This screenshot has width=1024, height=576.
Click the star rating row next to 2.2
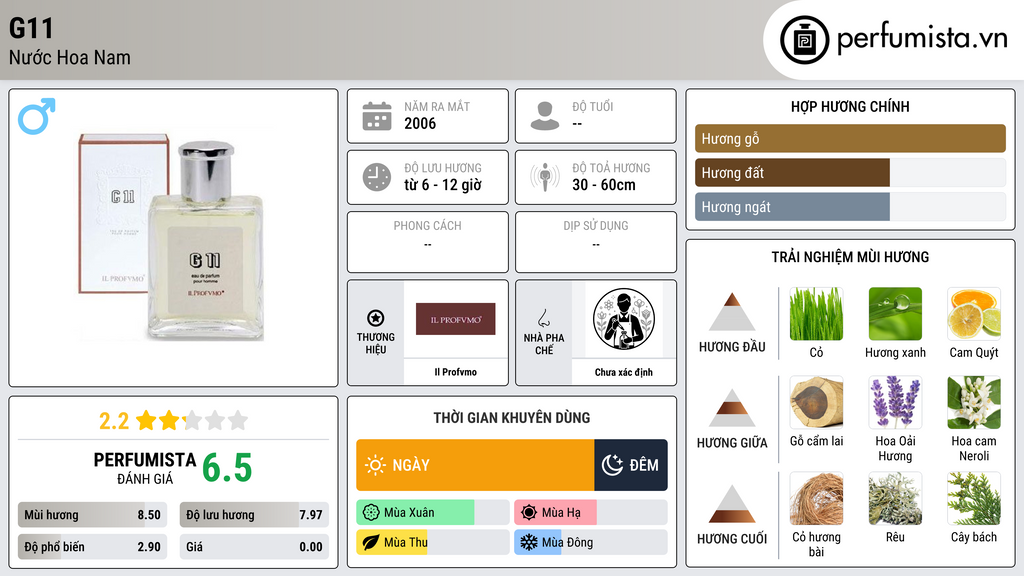pyautogui.click(x=192, y=420)
